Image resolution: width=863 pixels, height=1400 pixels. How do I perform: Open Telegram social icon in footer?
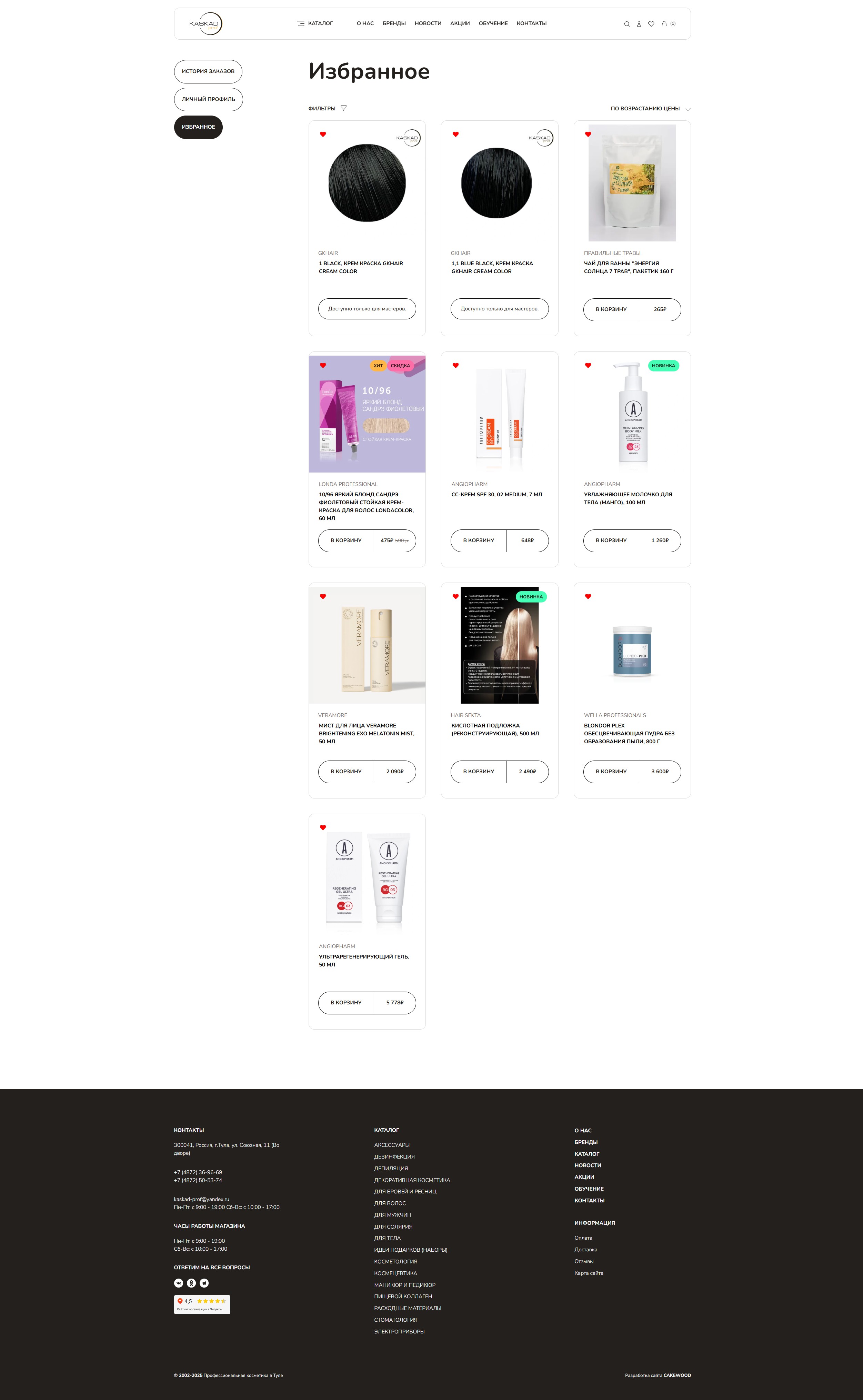(x=204, y=1283)
